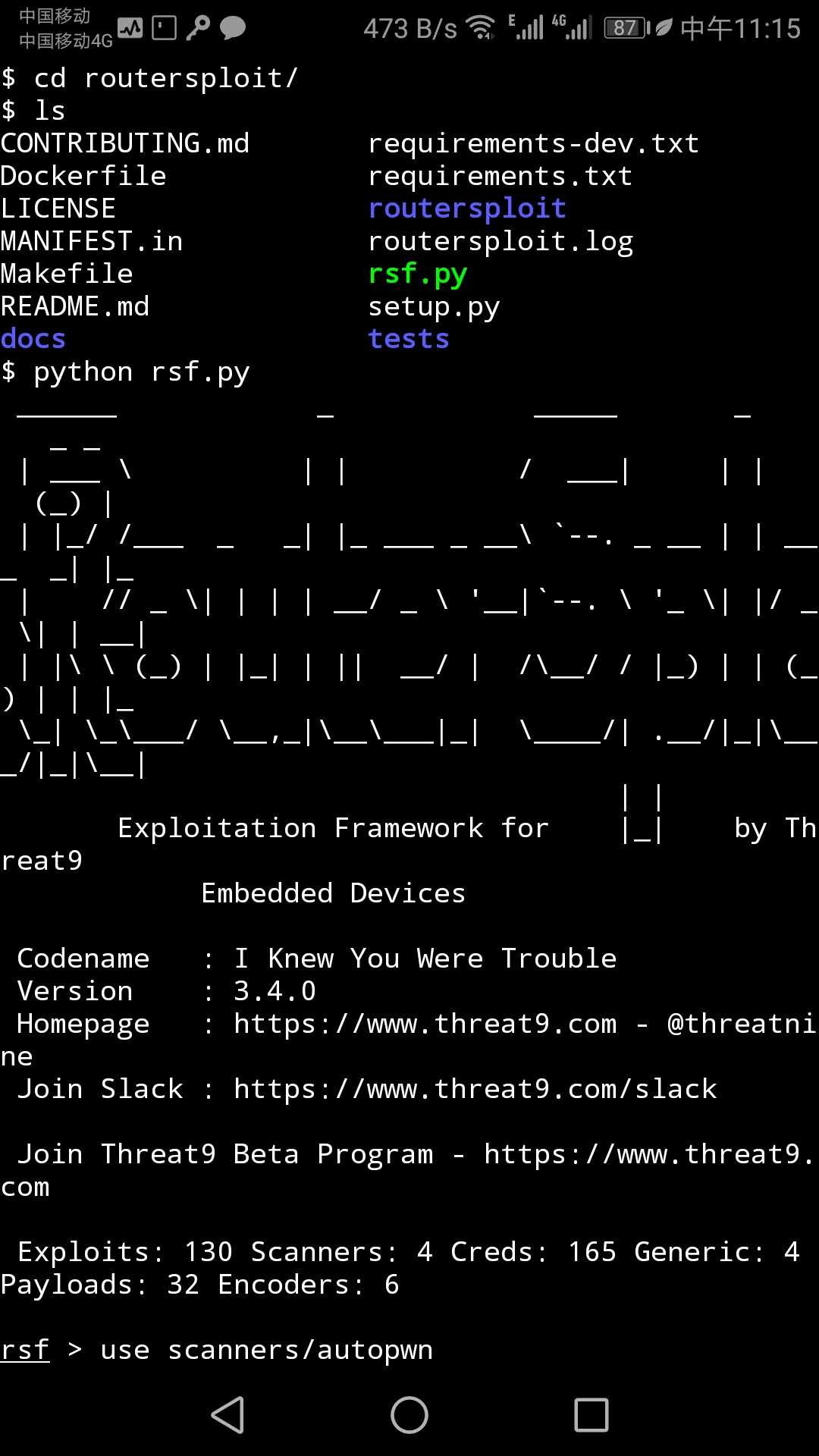
Task: Tap the underlined rsf prompt
Action: click(x=25, y=1350)
